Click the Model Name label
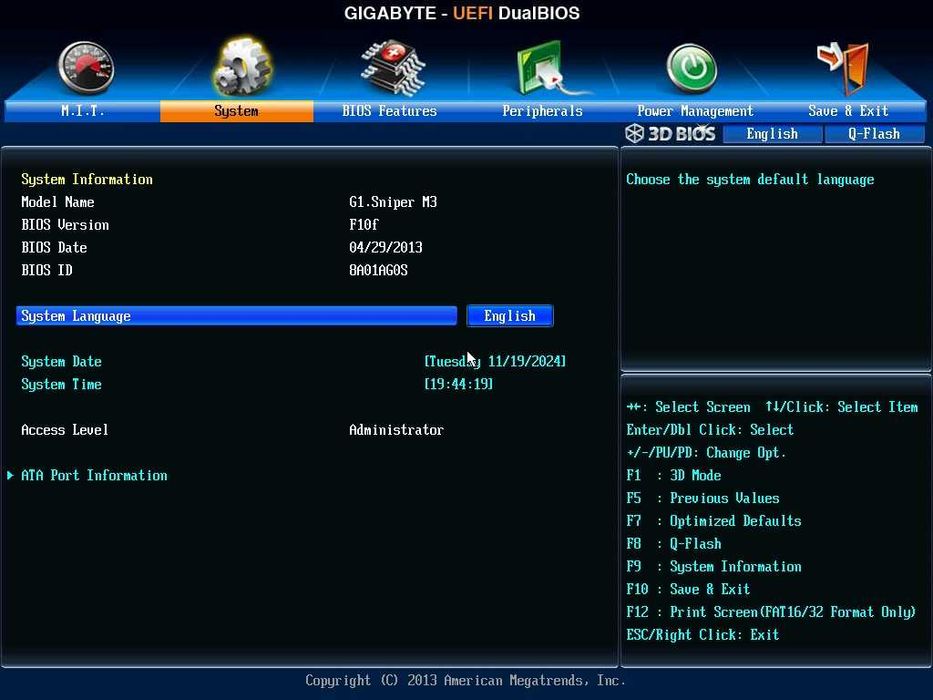The width and height of the screenshot is (933, 700). 58,202
